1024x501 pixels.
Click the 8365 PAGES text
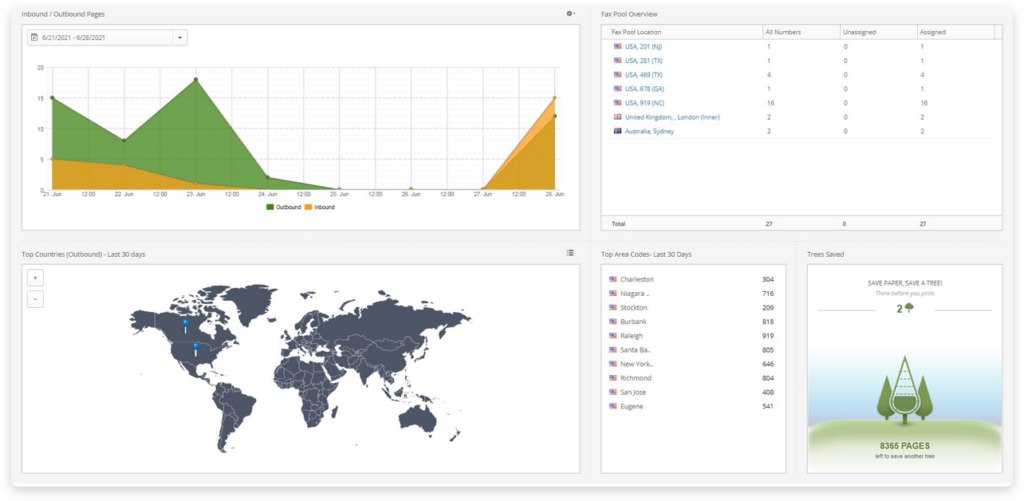(x=904, y=446)
